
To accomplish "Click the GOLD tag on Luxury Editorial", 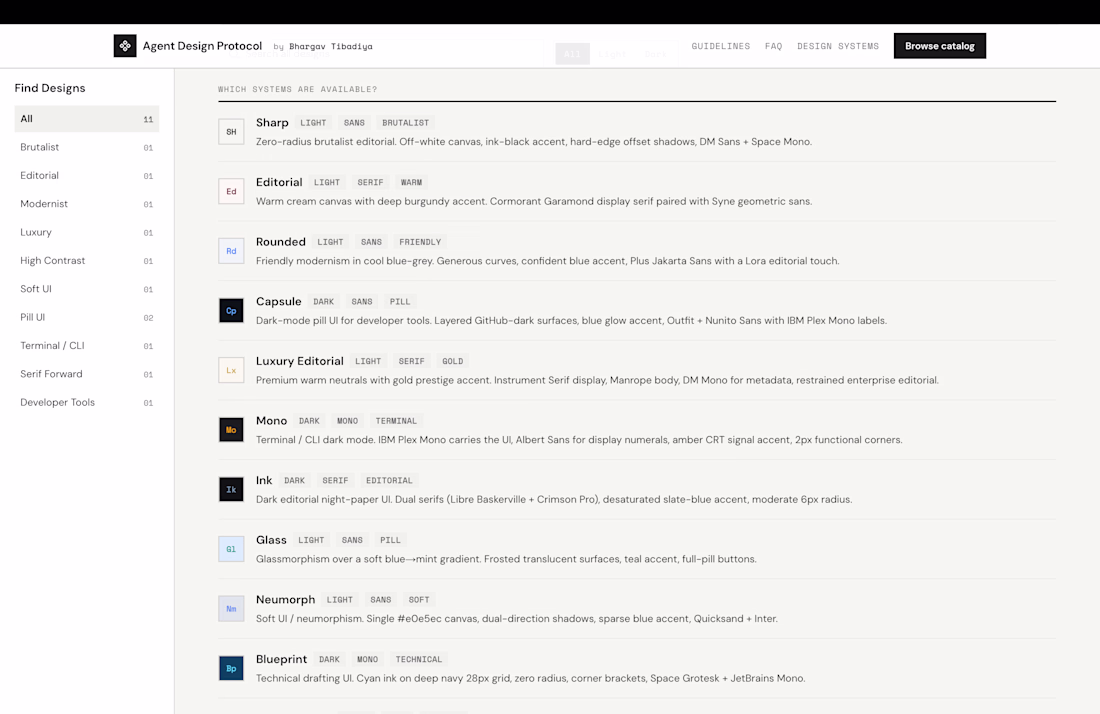I will click(452, 361).
